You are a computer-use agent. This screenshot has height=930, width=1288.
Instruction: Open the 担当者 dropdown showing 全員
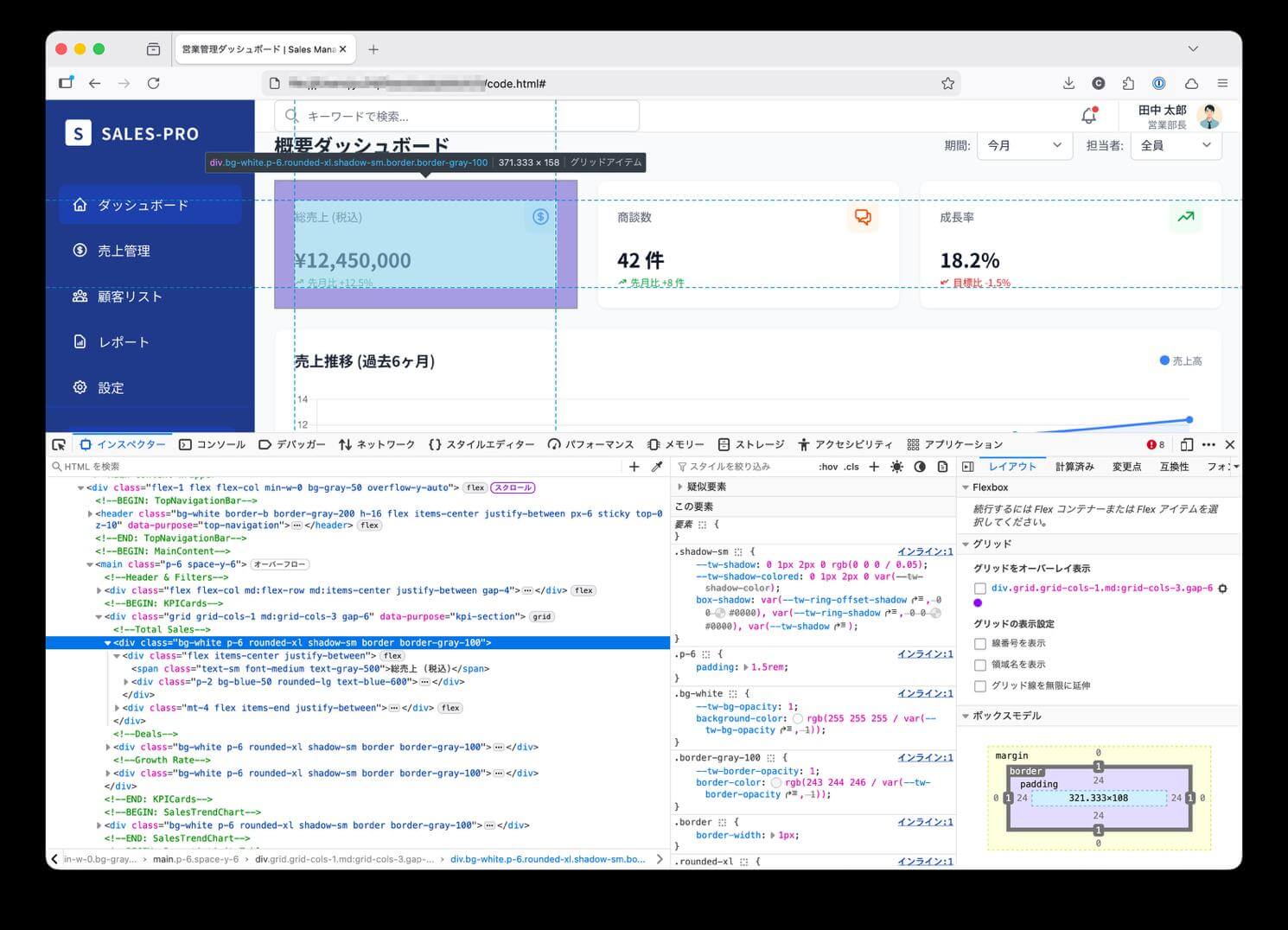[1176, 145]
